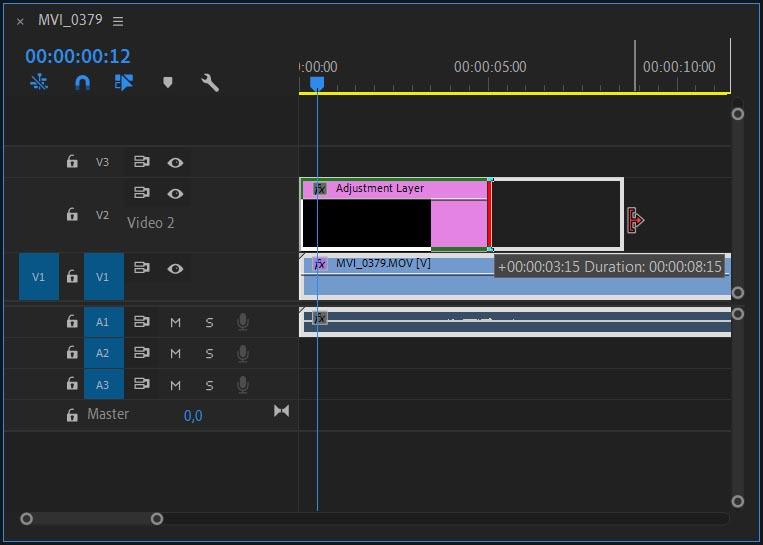Toggle insert sequences as nests icon
This screenshot has width=763, height=545.
(x=39, y=83)
